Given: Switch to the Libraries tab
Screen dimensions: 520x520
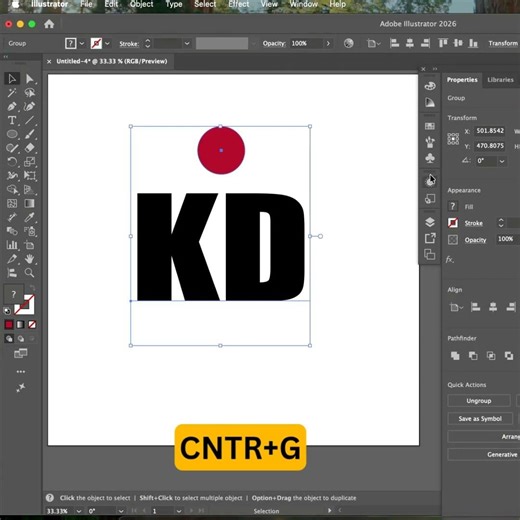Looking at the screenshot, I should click(500, 80).
